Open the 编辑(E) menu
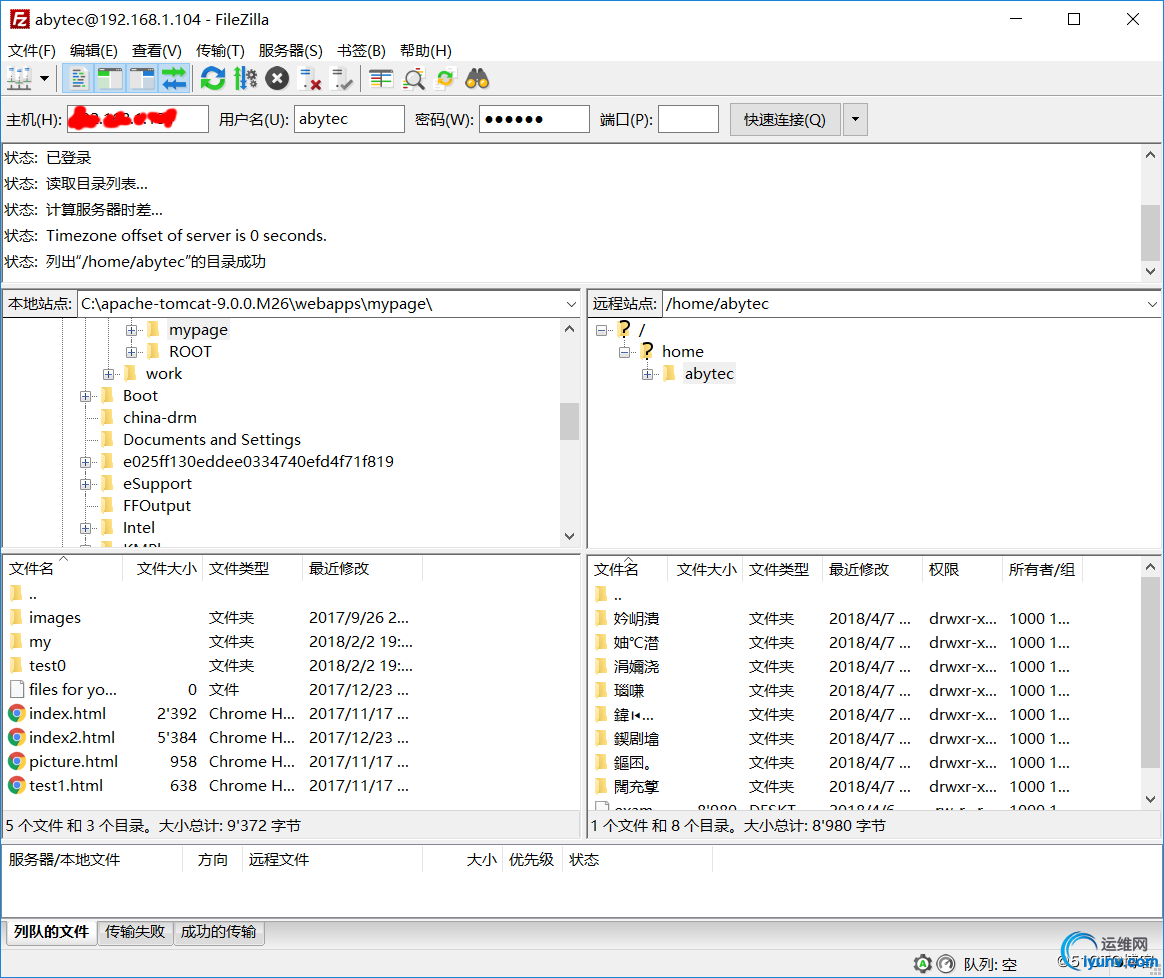This screenshot has height=978, width=1164. 94,50
